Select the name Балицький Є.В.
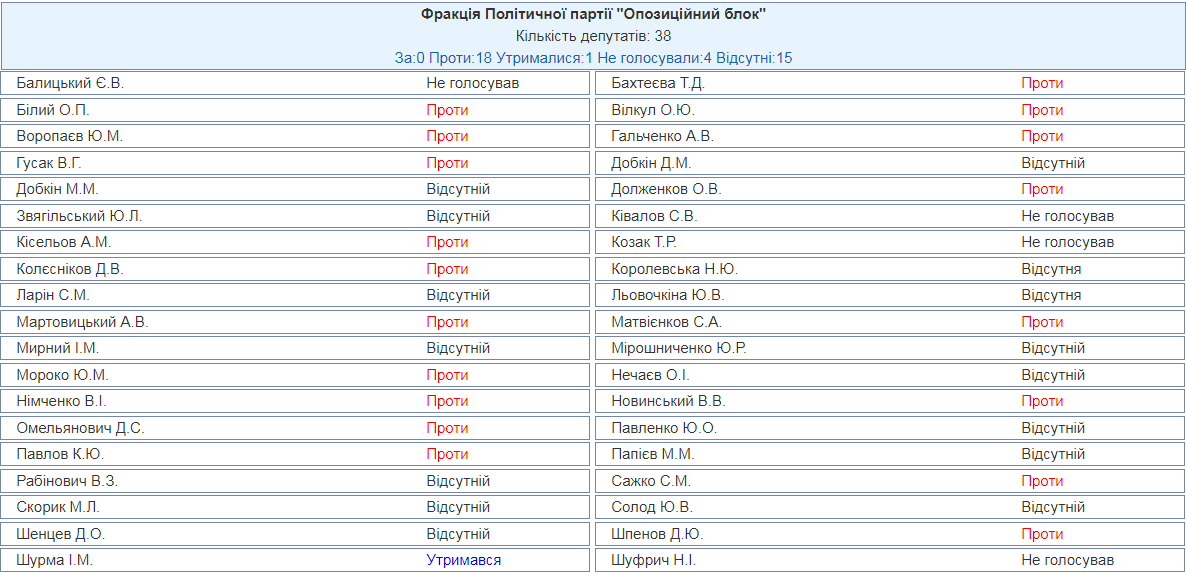1186x574 pixels. tap(70, 83)
